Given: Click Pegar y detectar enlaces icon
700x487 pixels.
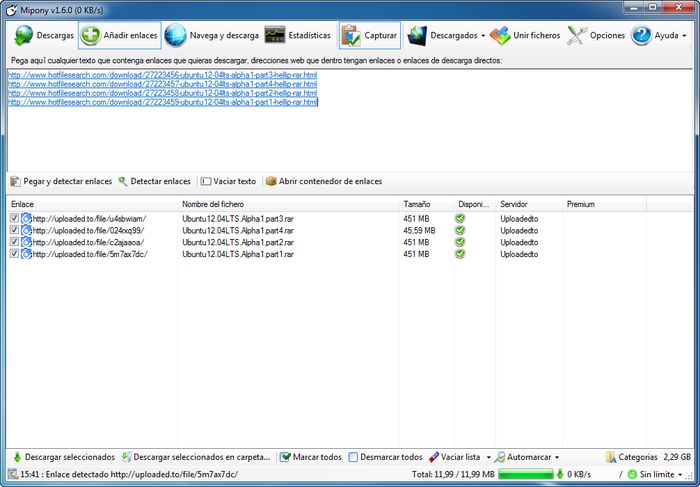Looking at the screenshot, I should pyautogui.click(x=16, y=181).
